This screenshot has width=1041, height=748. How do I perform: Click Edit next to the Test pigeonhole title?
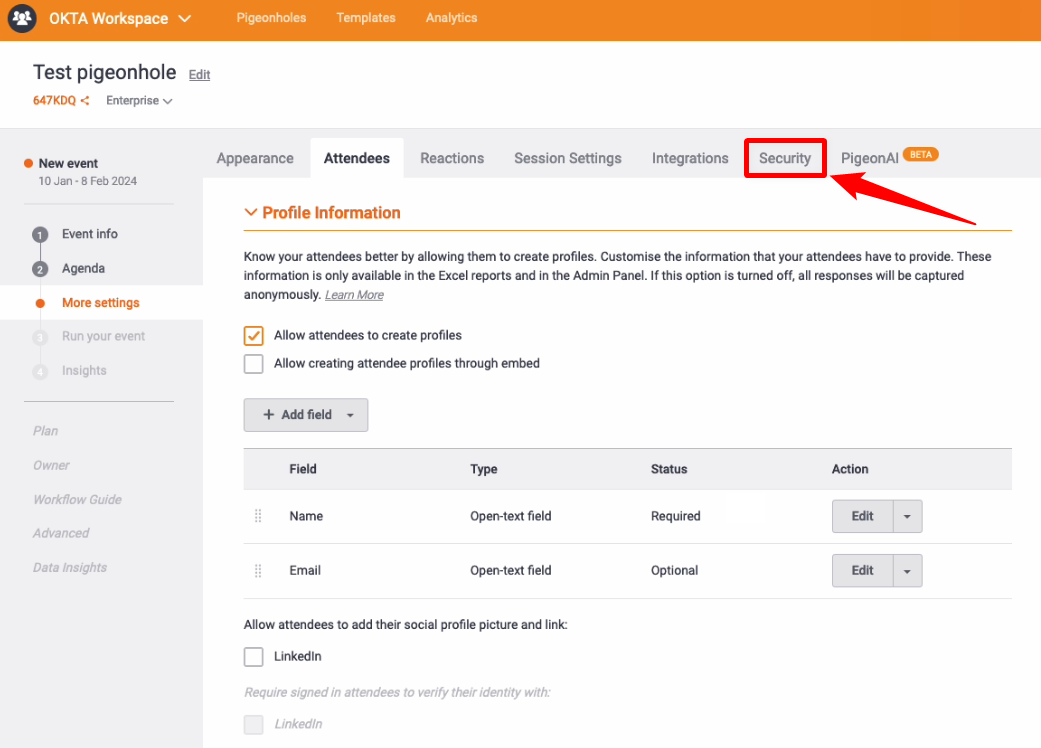click(199, 74)
